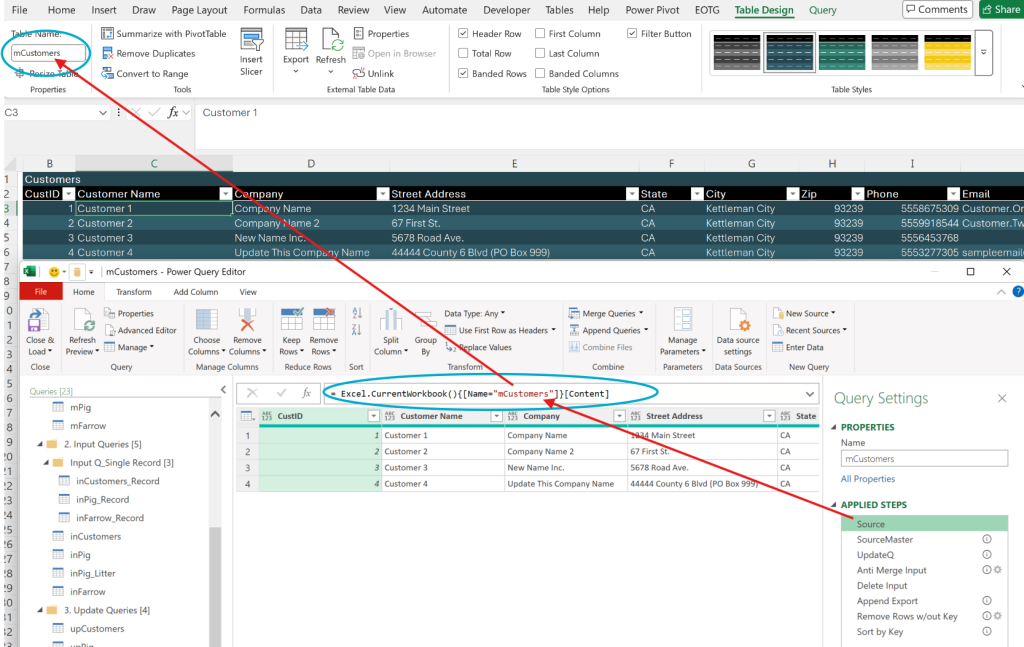
Task: Click the Excel ribbon Refresh icon
Action: [x=331, y=40]
